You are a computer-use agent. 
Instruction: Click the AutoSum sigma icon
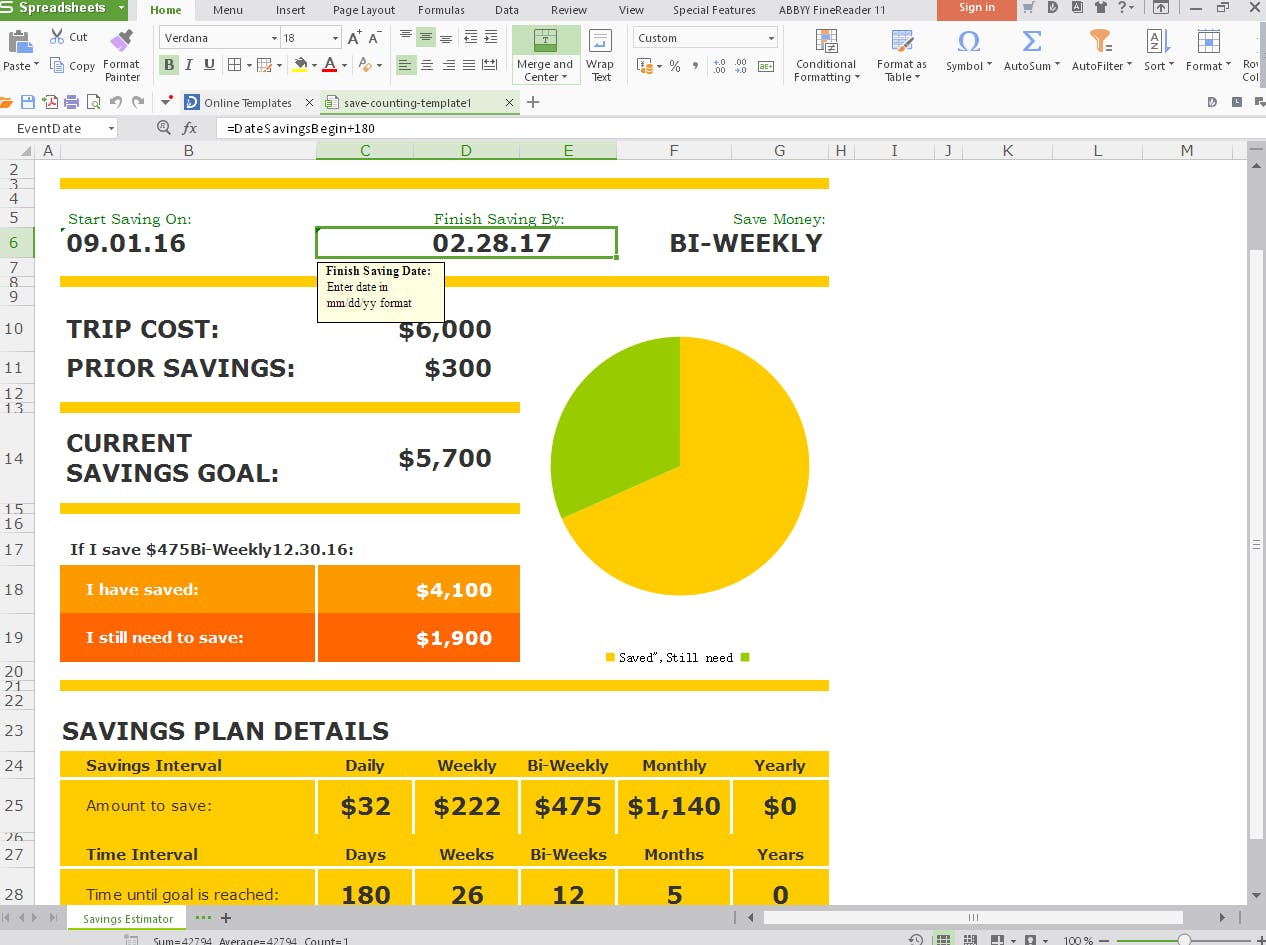1031,42
